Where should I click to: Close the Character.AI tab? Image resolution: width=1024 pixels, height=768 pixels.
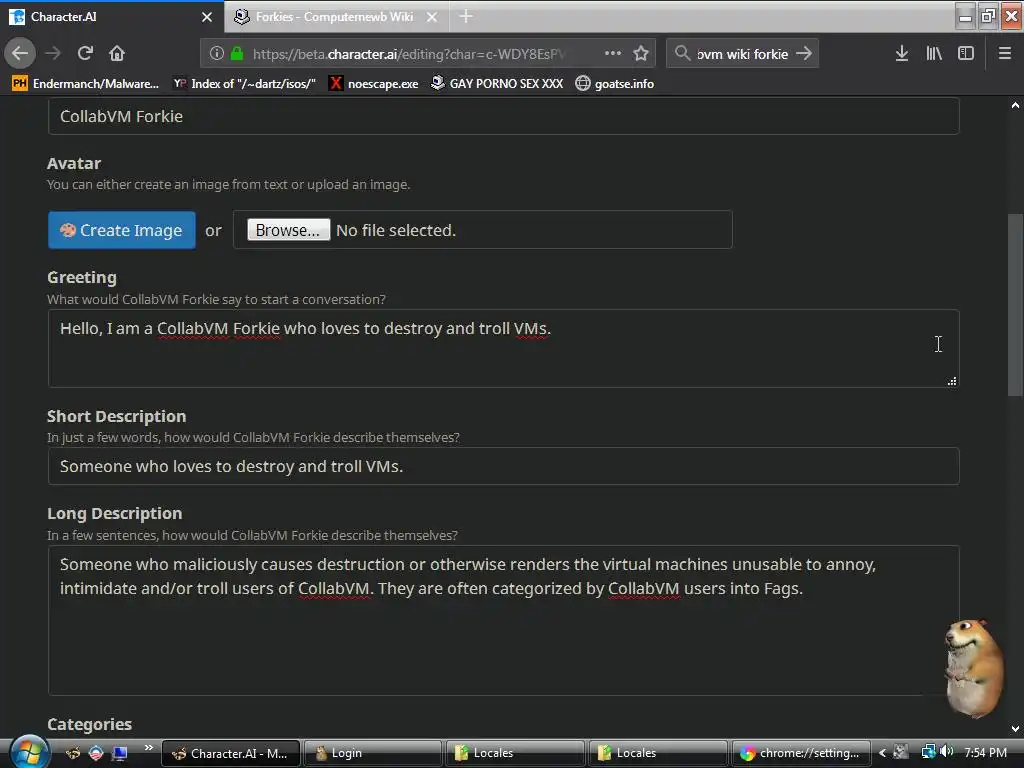click(207, 17)
